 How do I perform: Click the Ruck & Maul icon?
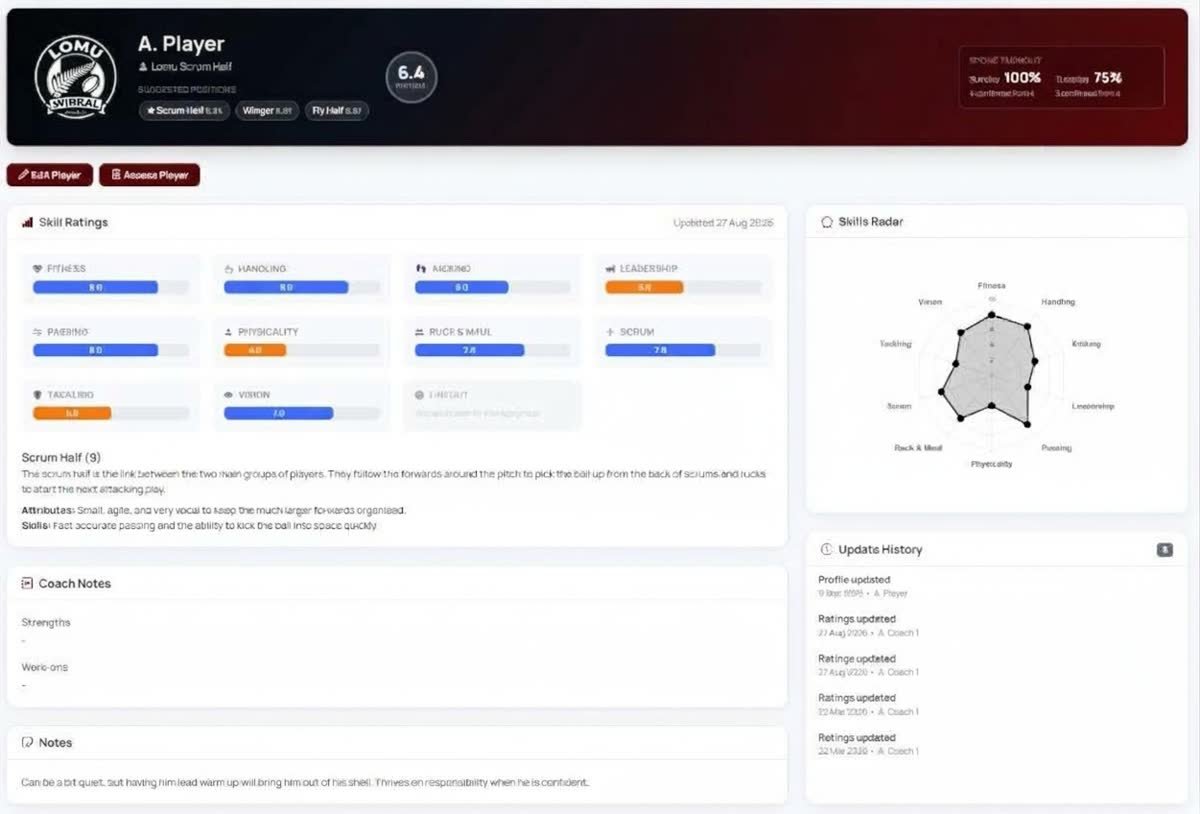click(x=421, y=332)
